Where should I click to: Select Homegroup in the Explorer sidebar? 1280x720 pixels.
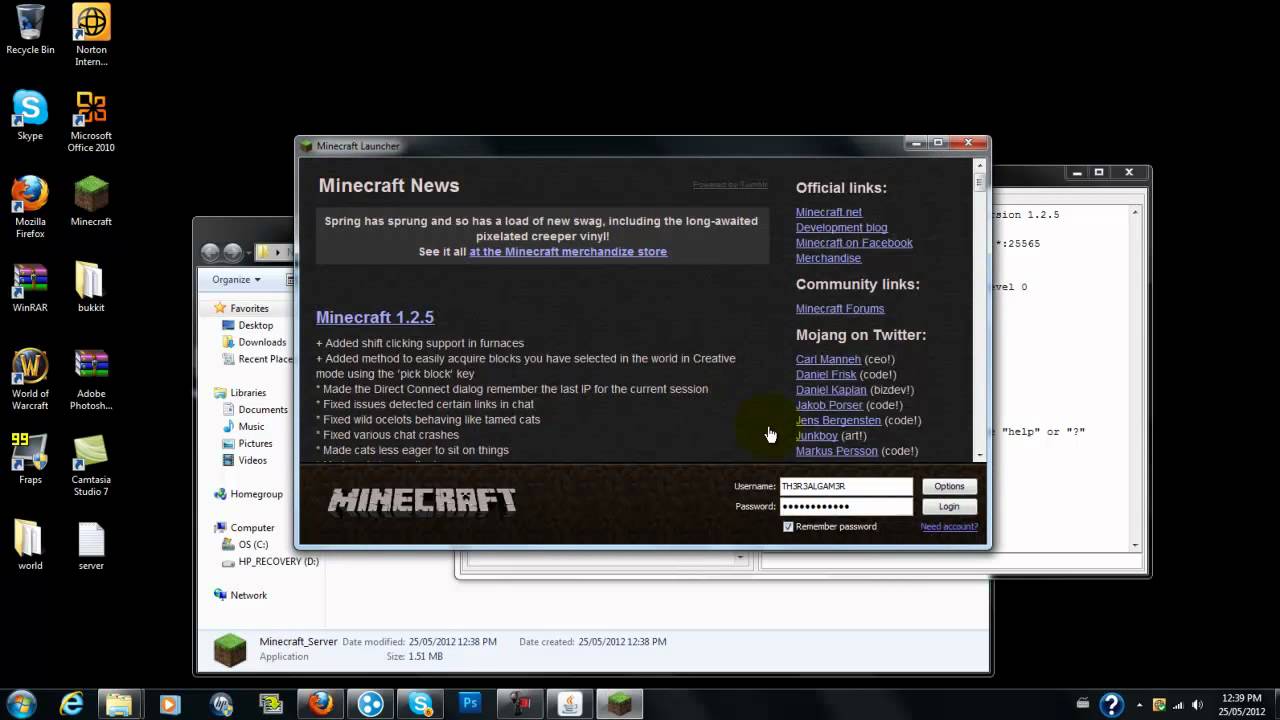257,494
